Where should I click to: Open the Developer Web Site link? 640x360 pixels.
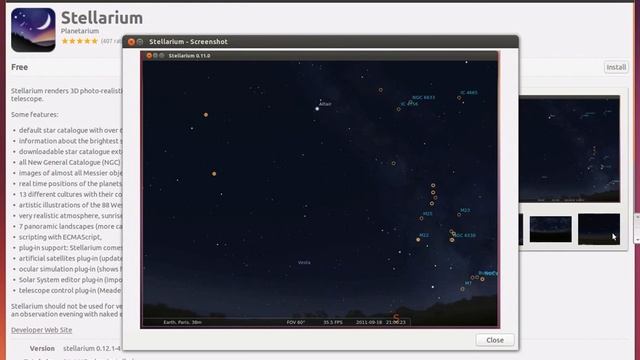point(41,330)
